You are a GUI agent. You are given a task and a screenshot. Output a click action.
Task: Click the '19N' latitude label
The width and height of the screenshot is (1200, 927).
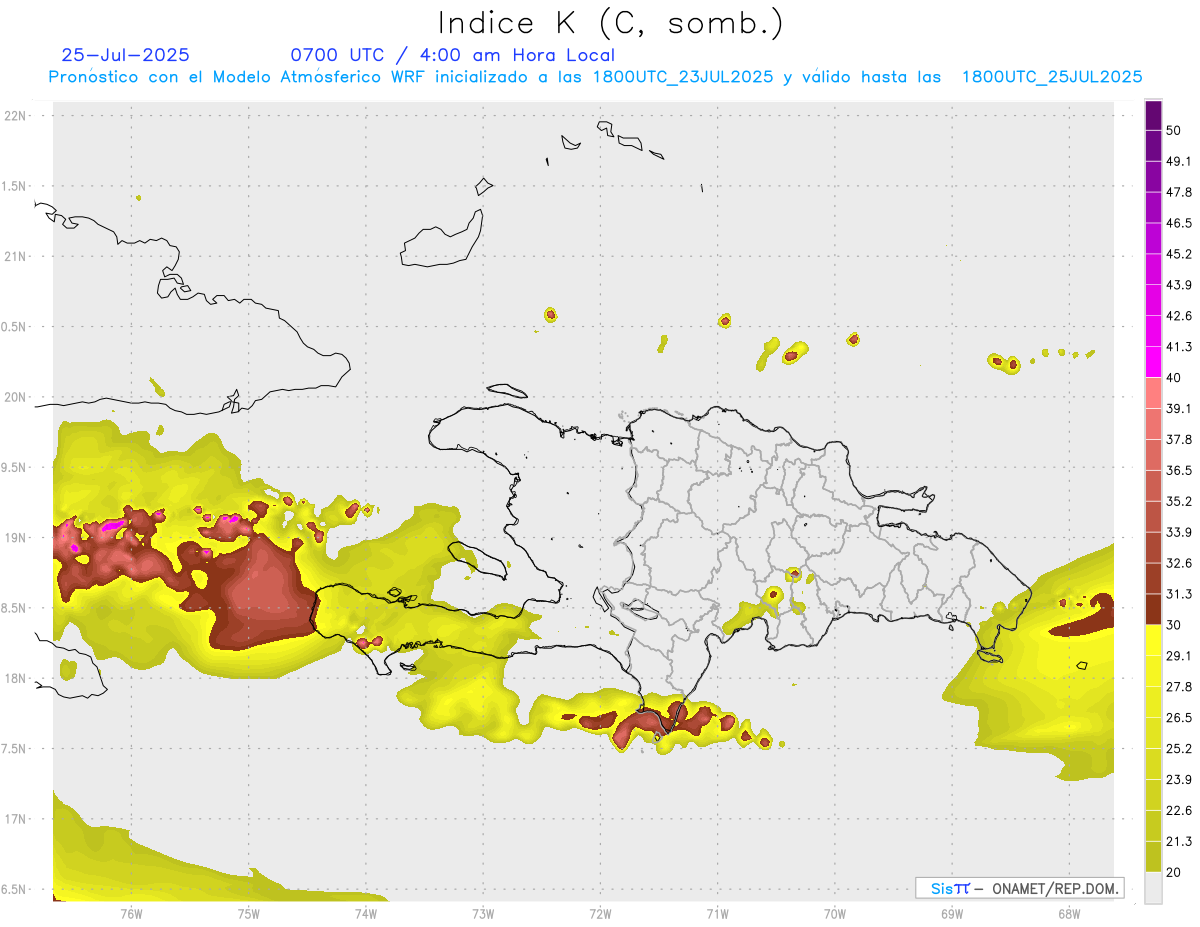click(15, 537)
